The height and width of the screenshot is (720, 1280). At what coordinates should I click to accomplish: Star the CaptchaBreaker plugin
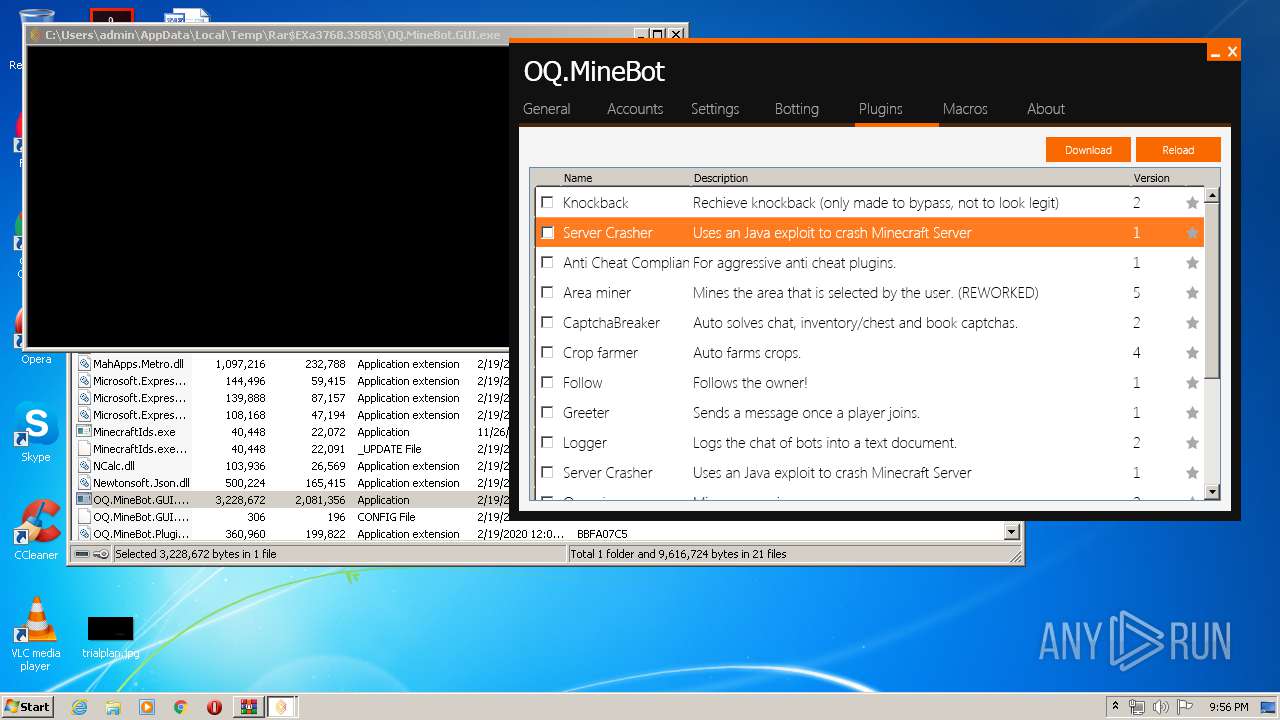pyautogui.click(x=1192, y=323)
